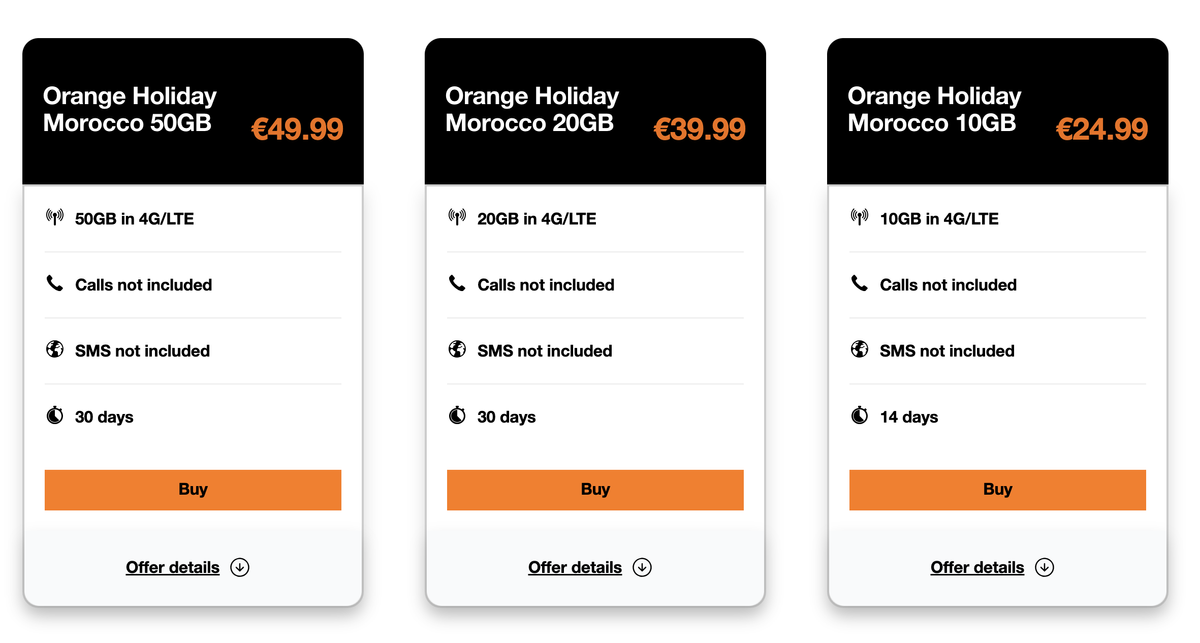This screenshot has width=1200, height=643.
Task: Click the Orange Holiday Morocco 20GB title
Action: 532,110
